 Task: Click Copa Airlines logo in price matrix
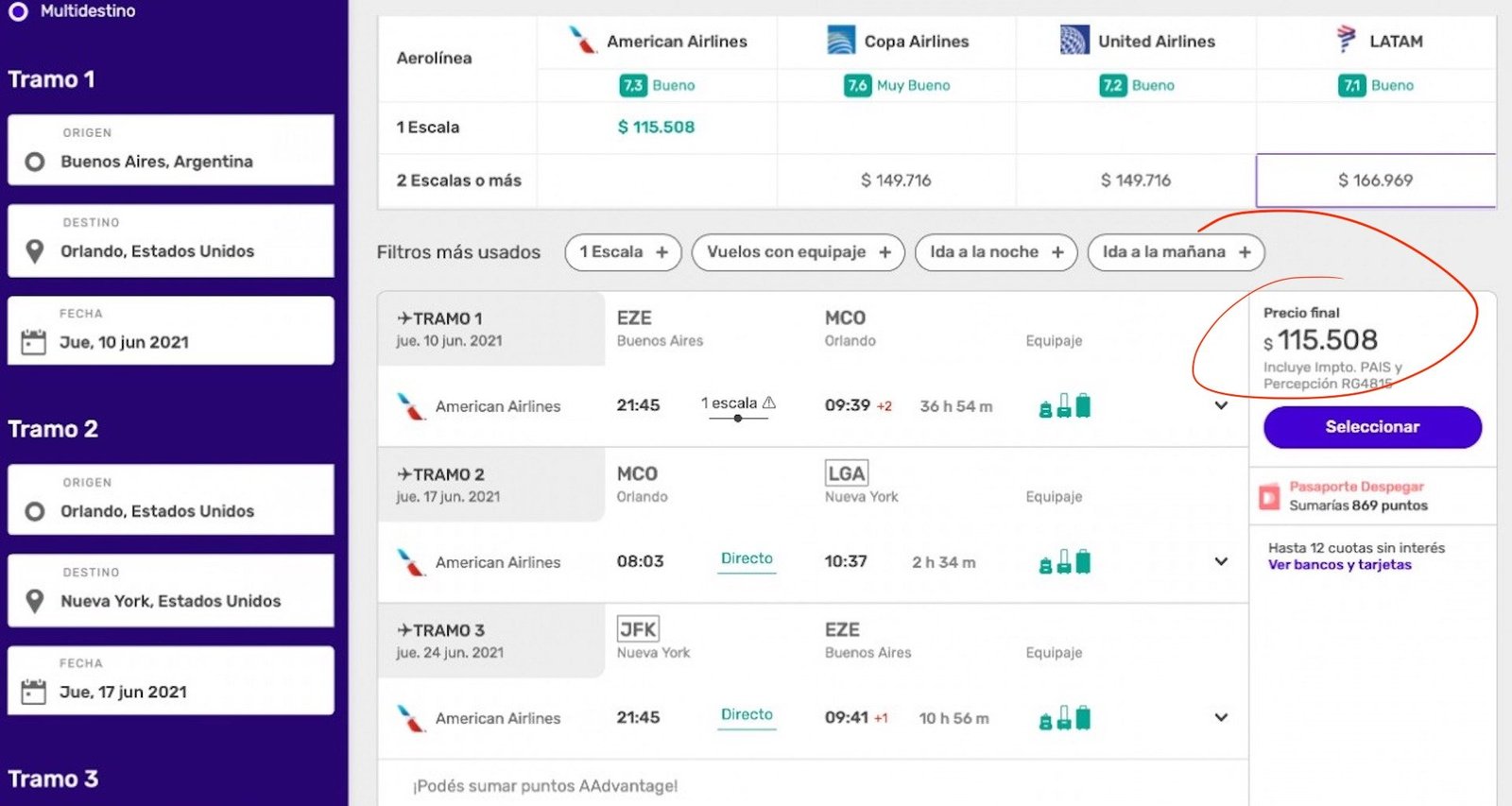pos(841,41)
